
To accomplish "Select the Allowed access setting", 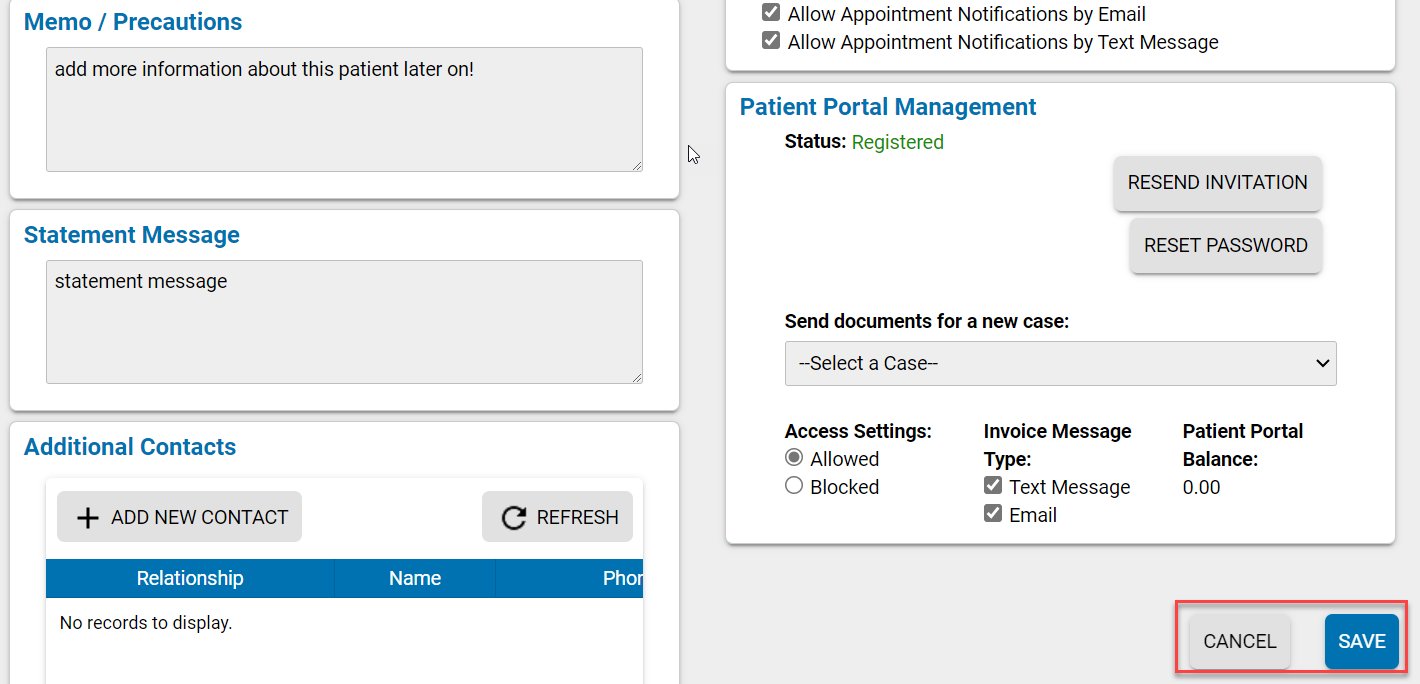I will [x=793, y=457].
